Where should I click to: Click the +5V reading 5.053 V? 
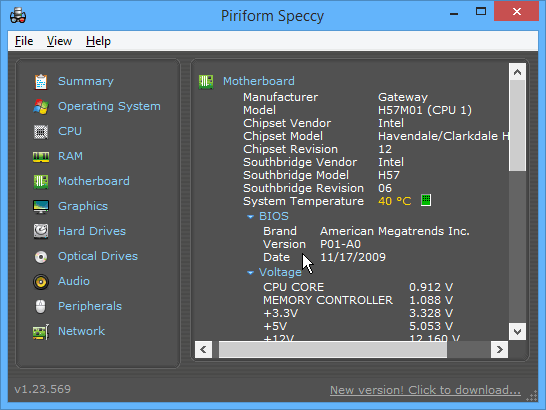[431, 326]
